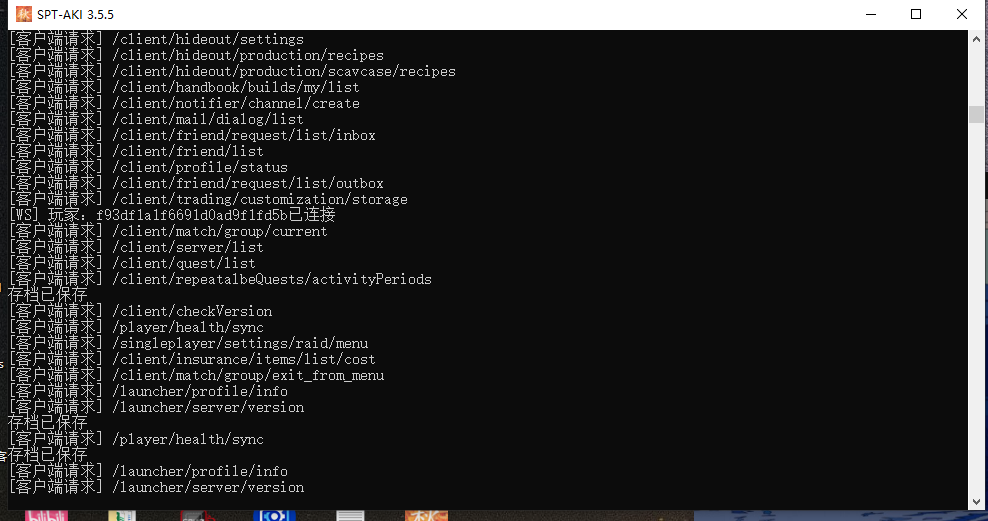Screen dimensions: 988x521
Task: Select the /singleplayer/settings/raid/menu line
Action: tap(240, 343)
